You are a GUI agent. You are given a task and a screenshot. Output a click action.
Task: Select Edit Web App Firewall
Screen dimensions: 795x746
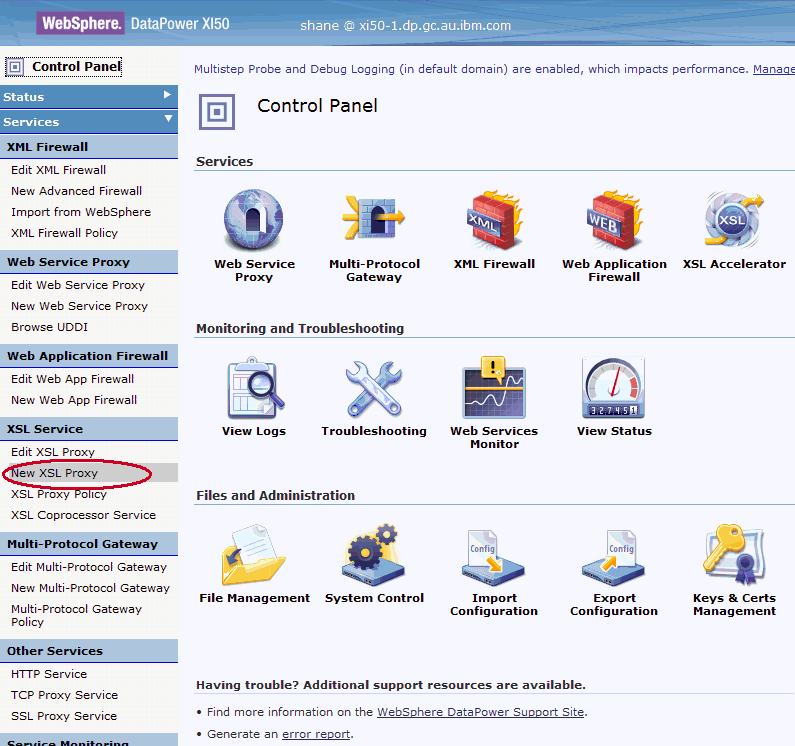click(73, 379)
